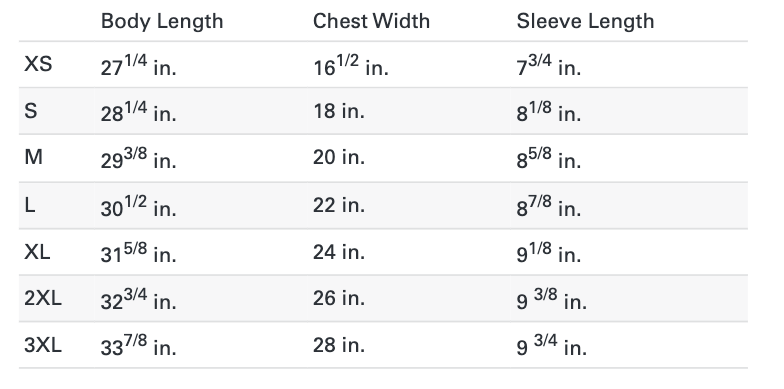The width and height of the screenshot is (784, 389).
Task: Select the 32 3/4 in. body length cell
Action: click(x=139, y=300)
